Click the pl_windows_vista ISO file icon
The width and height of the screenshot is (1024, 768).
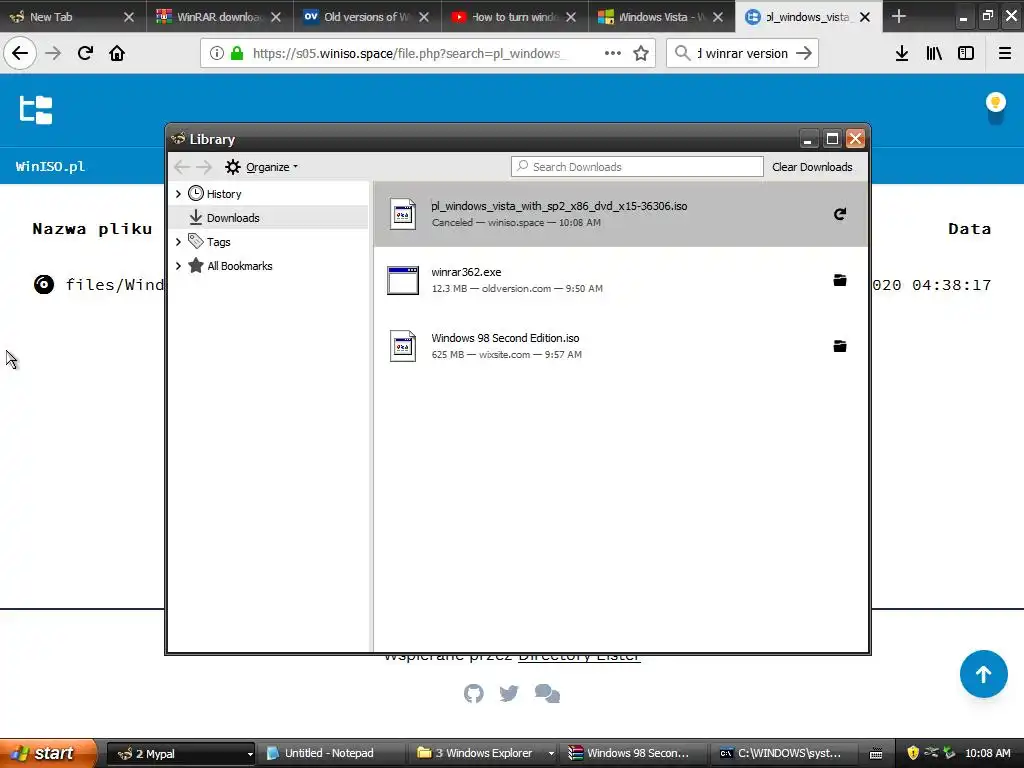coord(403,214)
